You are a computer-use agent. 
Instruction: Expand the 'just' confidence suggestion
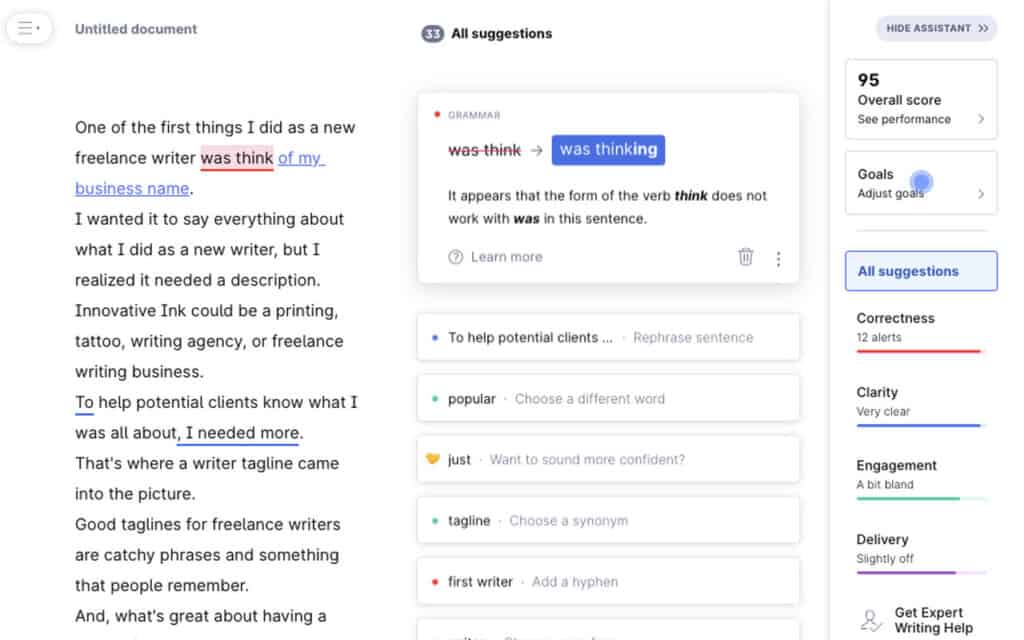pos(608,460)
